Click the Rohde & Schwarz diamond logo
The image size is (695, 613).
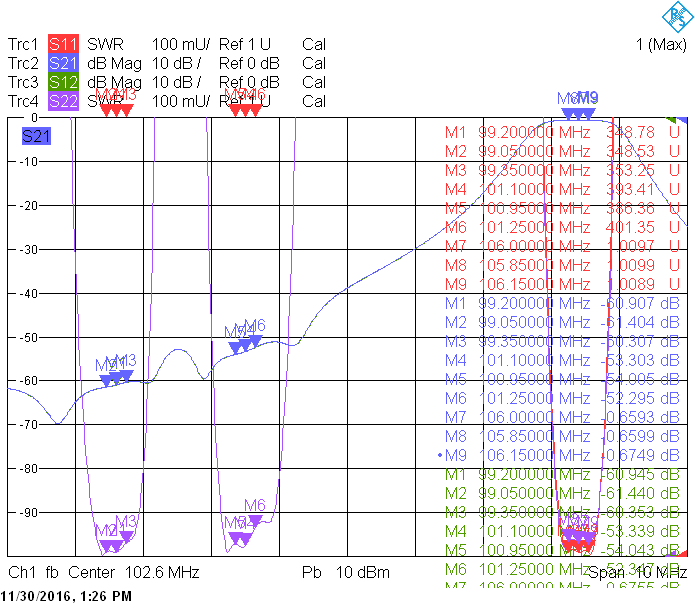tap(677, 16)
